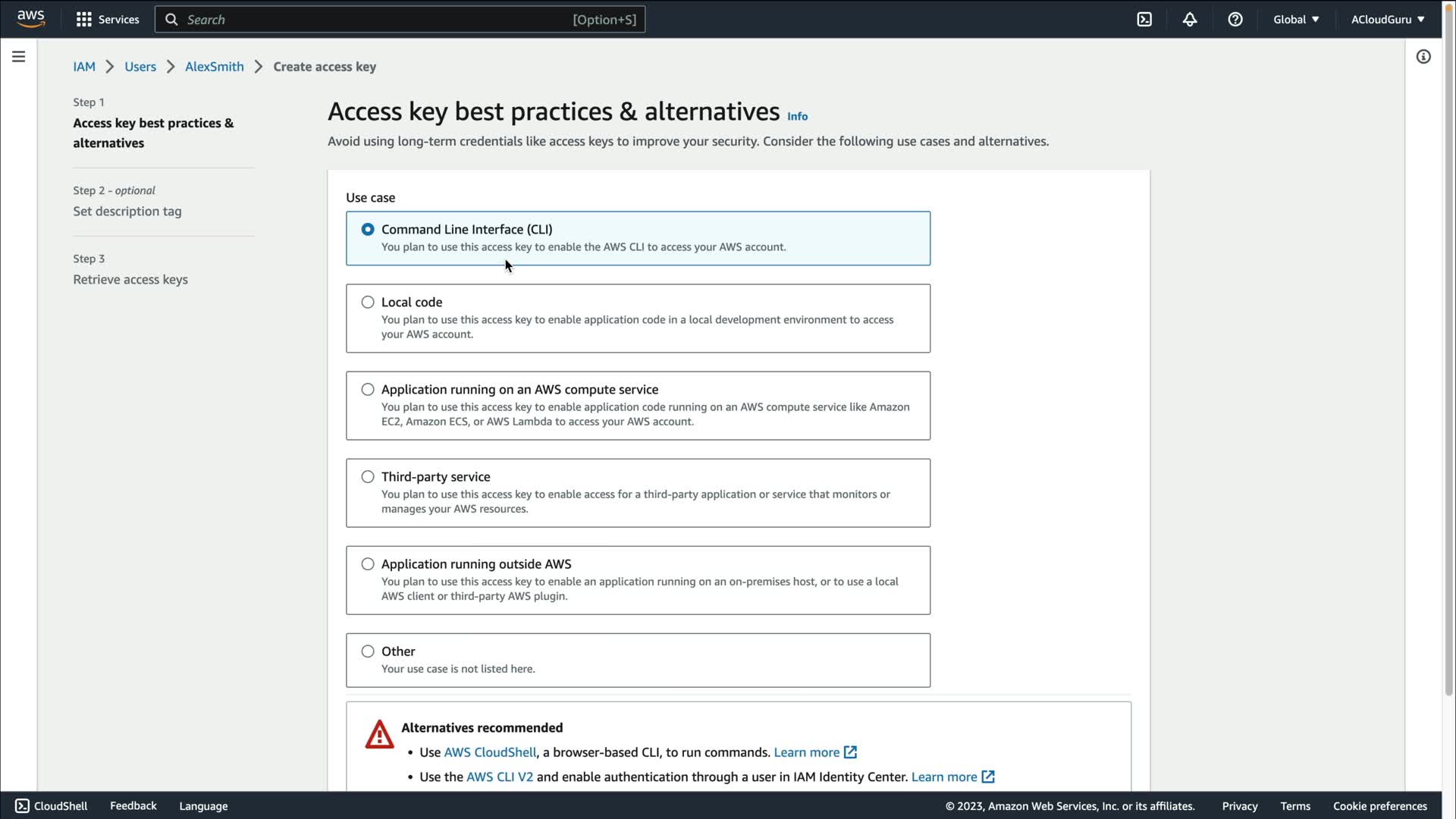1456x819 pixels.
Task: Open the info panel circle icon
Action: pos(1423,57)
